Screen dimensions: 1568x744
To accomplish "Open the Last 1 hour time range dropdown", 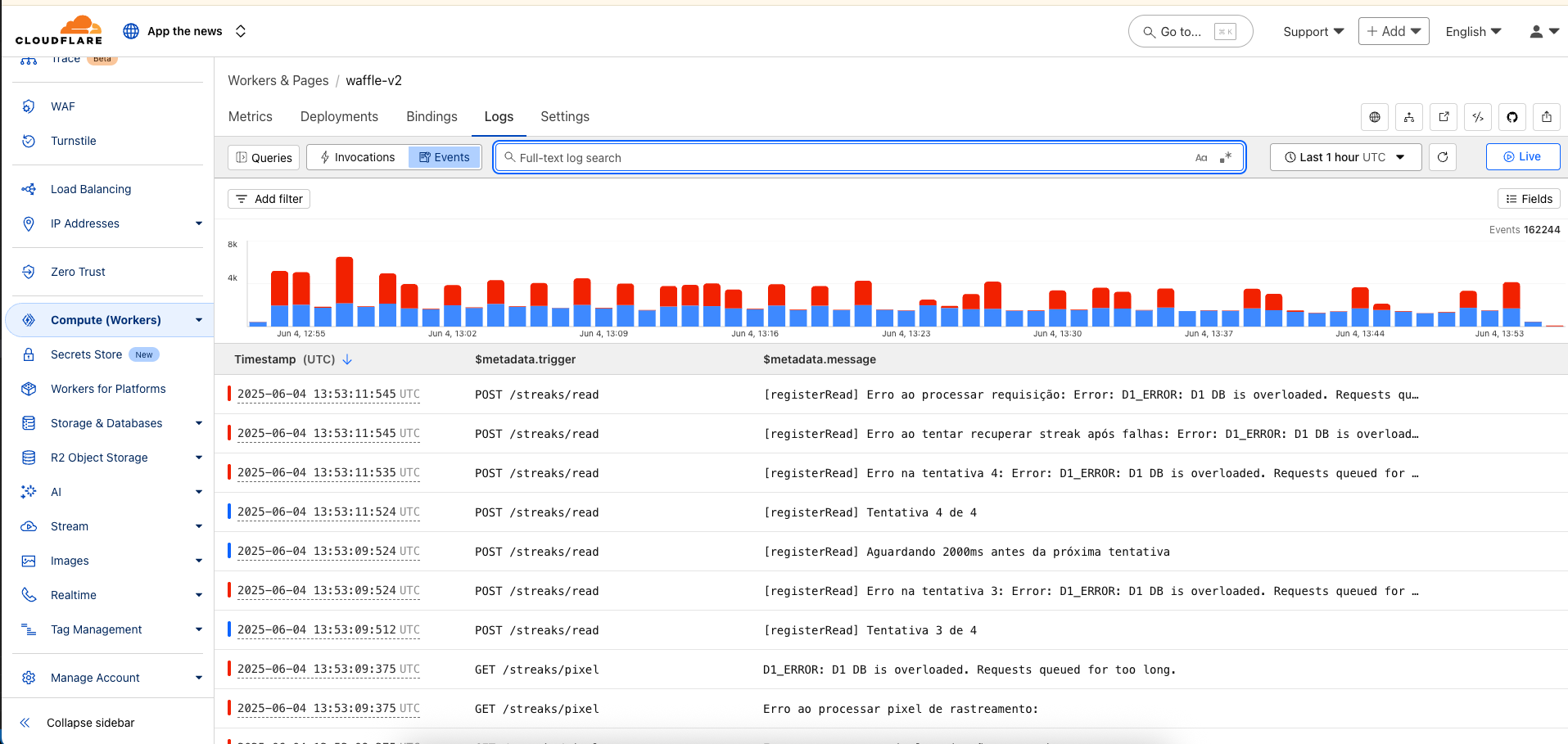I will pos(1345,157).
